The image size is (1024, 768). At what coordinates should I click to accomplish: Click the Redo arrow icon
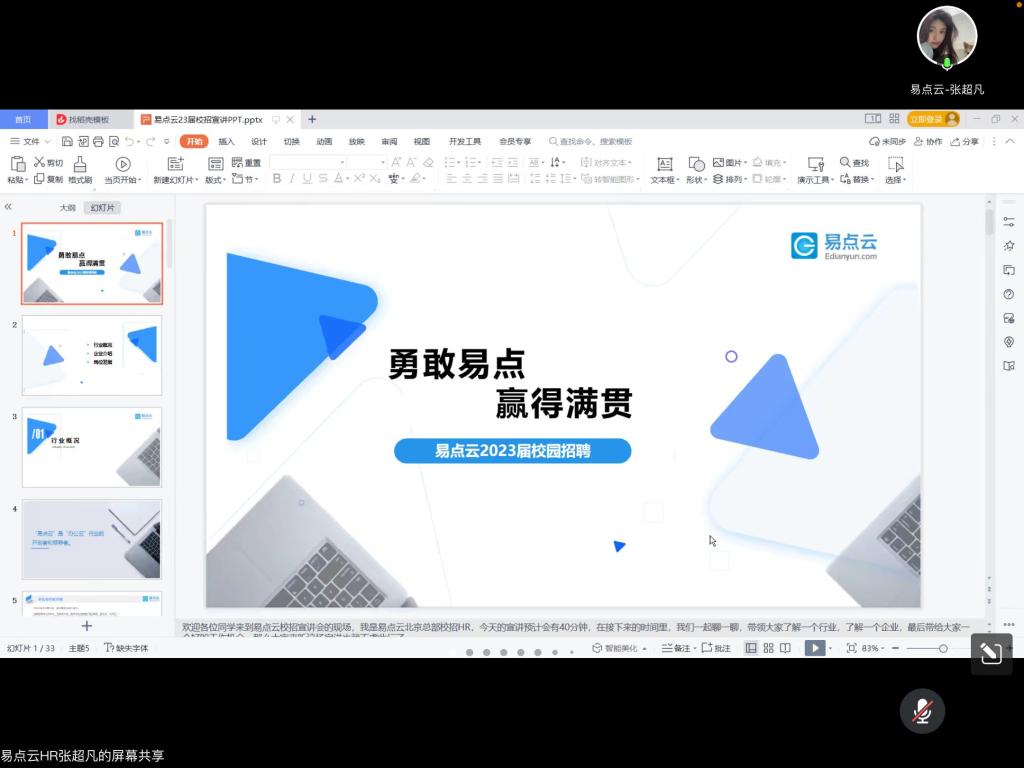pyautogui.click(x=150, y=141)
